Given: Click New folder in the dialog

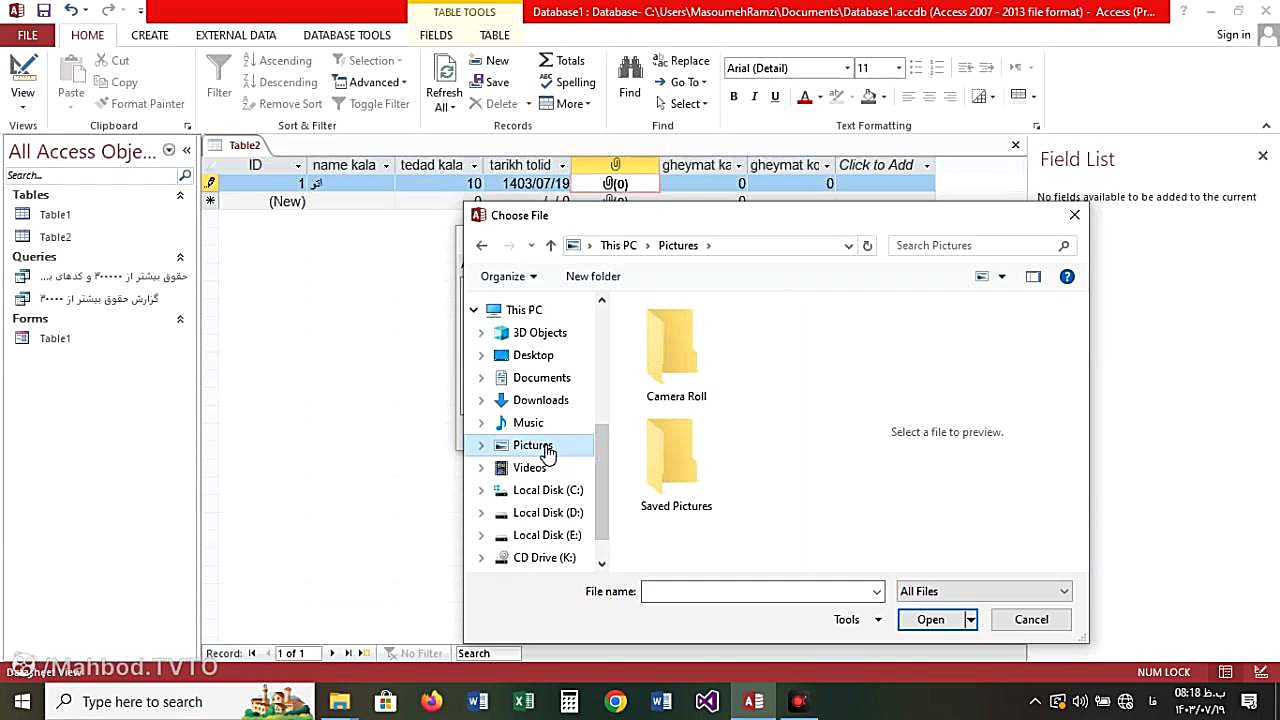Looking at the screenshot, I should point(593,276).
